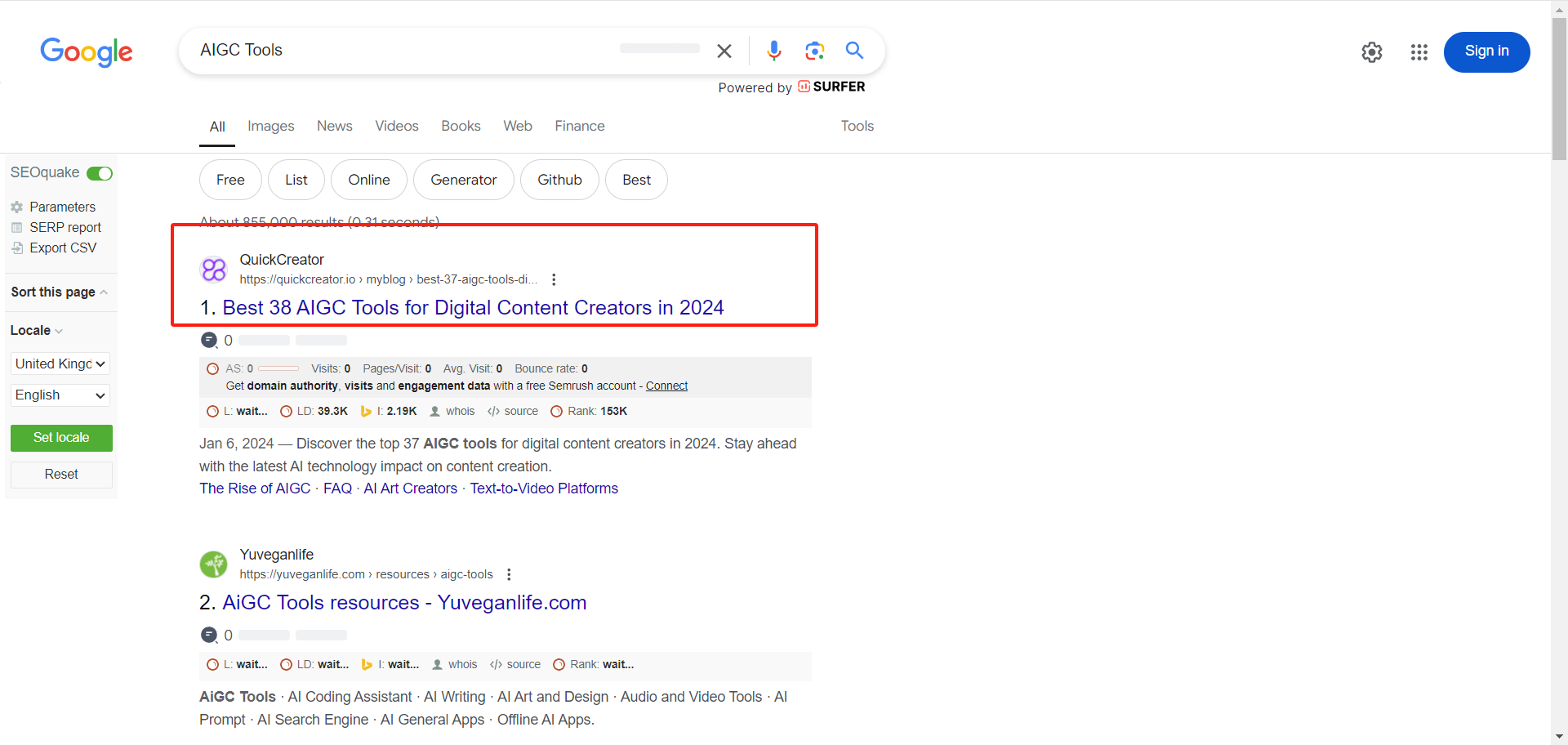Apply the List filter chip
Image resolution: width=1568 pixels, height=745 pixels.
click(296, 180)
